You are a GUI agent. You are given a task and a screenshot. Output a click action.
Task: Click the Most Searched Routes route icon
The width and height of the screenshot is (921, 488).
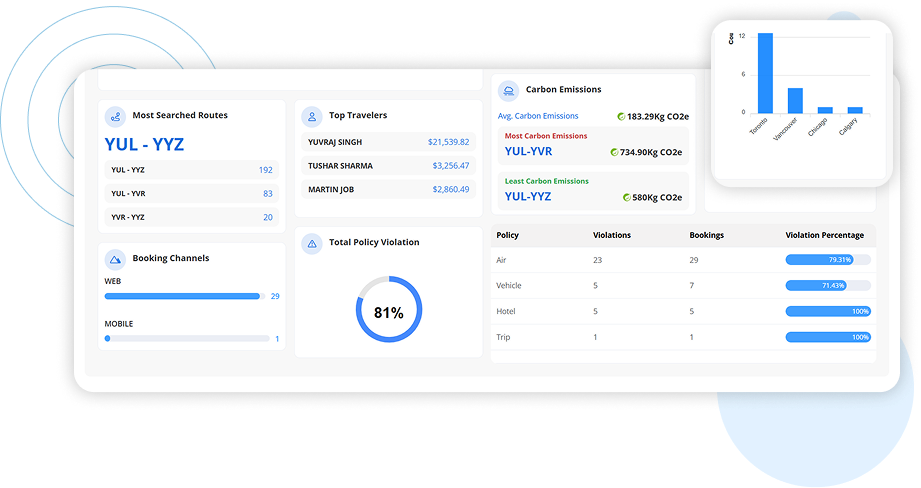tap(116, 116)
